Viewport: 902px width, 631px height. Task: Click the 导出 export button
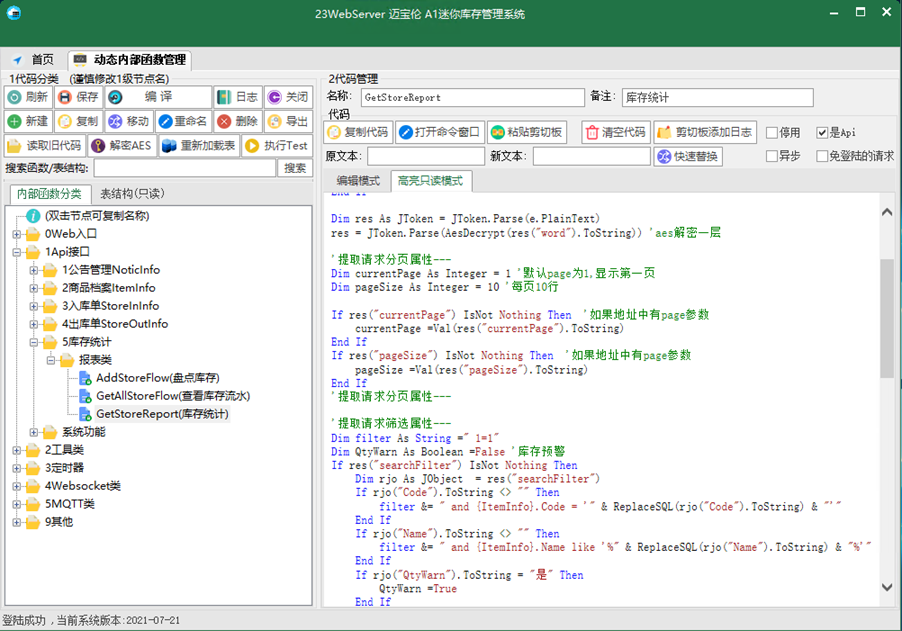(288, 121)
